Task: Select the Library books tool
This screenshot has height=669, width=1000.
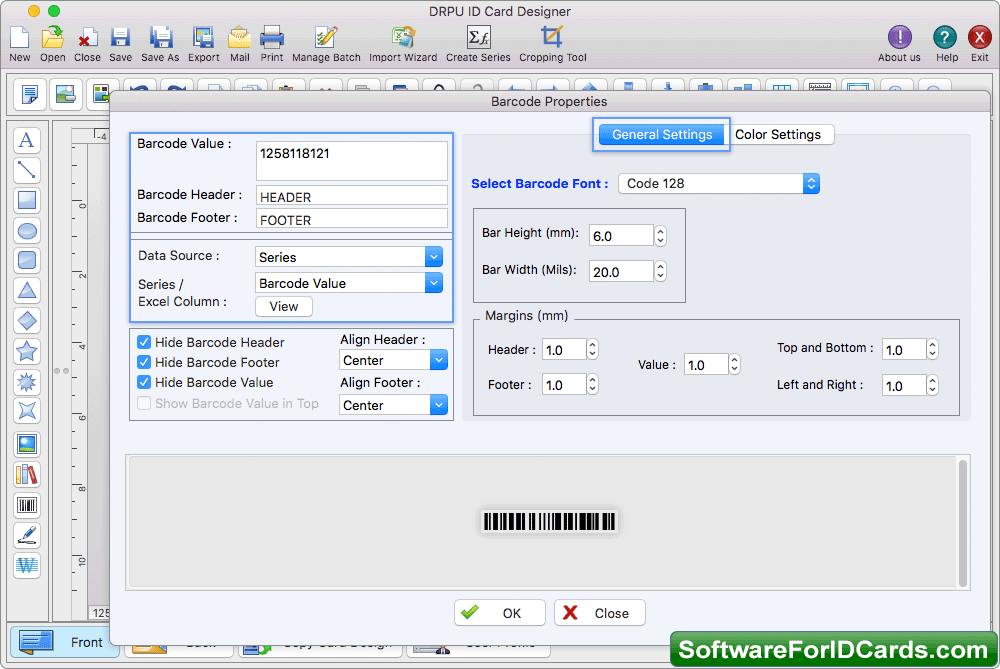Action: point(27,475)
